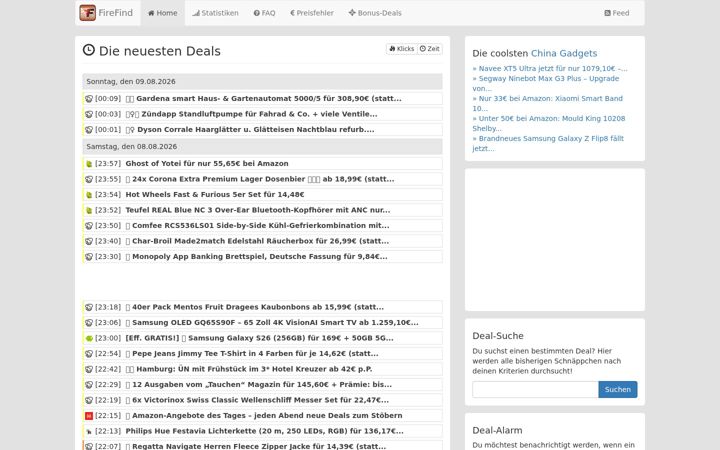This screenshot has height=450, width=720.
Task: Click the Suchen button
Action: point(618,389)
